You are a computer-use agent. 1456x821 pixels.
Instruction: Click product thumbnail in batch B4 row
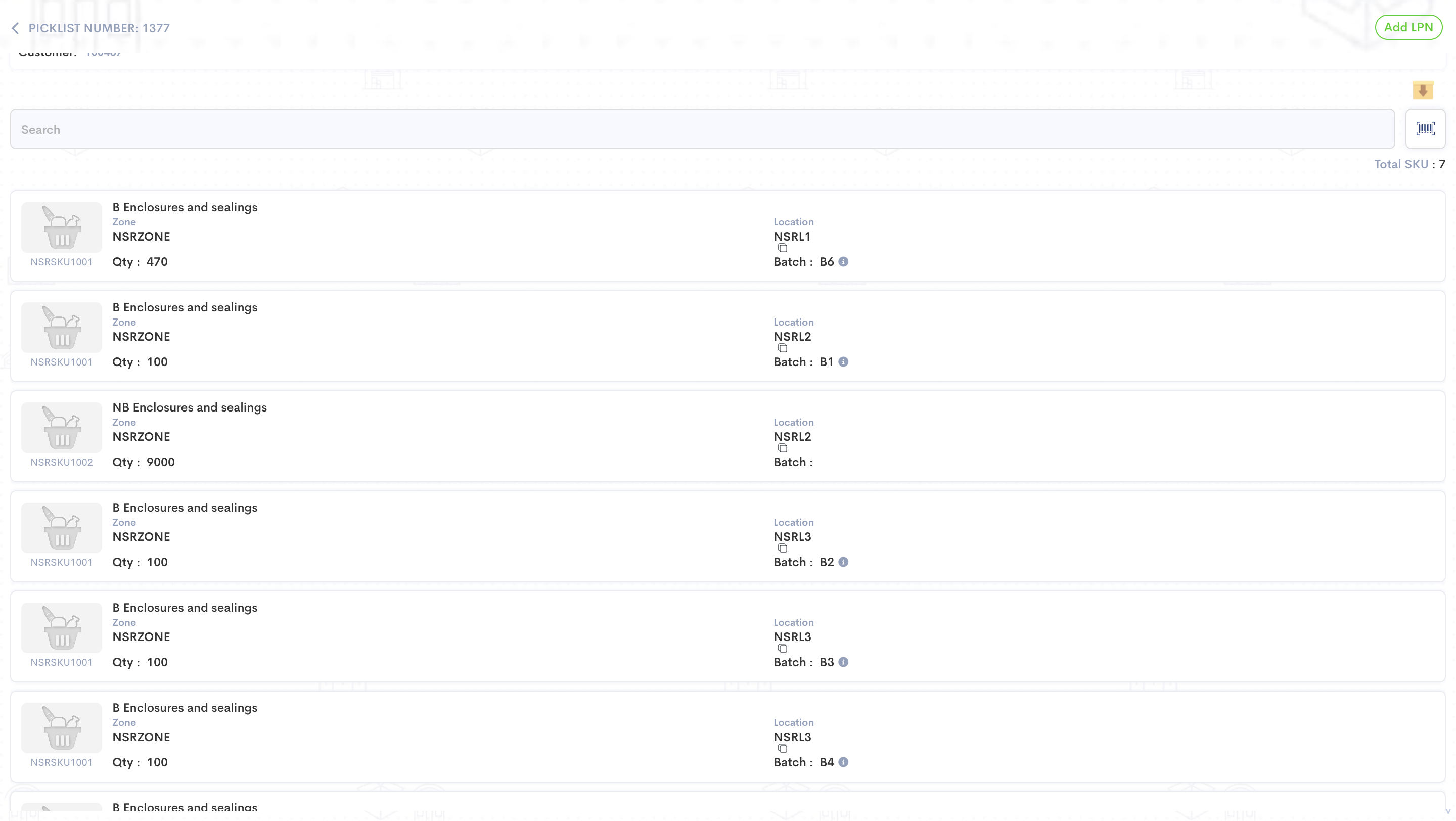[62, 727]
